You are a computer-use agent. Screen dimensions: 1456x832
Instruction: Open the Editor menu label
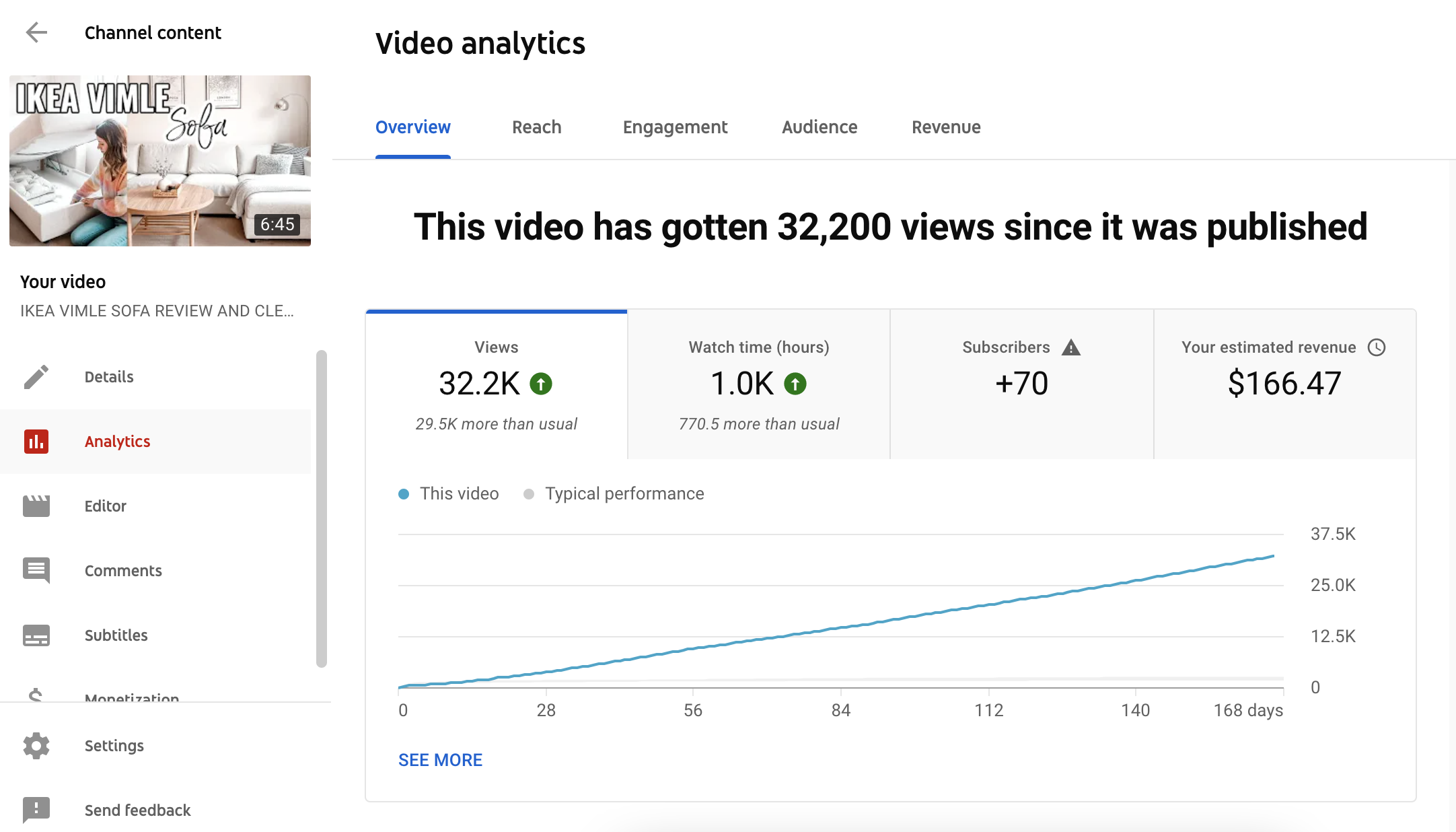point(105,506)
